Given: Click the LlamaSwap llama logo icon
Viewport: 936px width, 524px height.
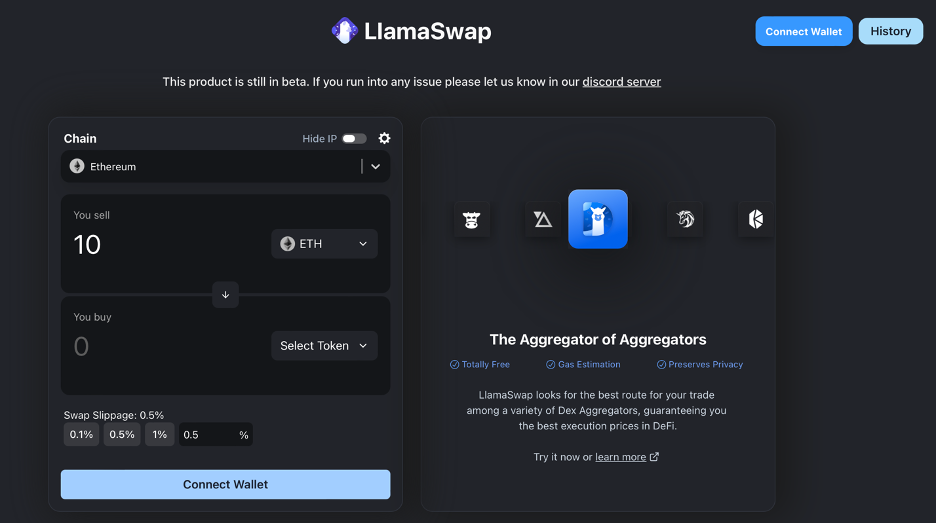Looking at the screenshot, I should [x=344, y=32].
